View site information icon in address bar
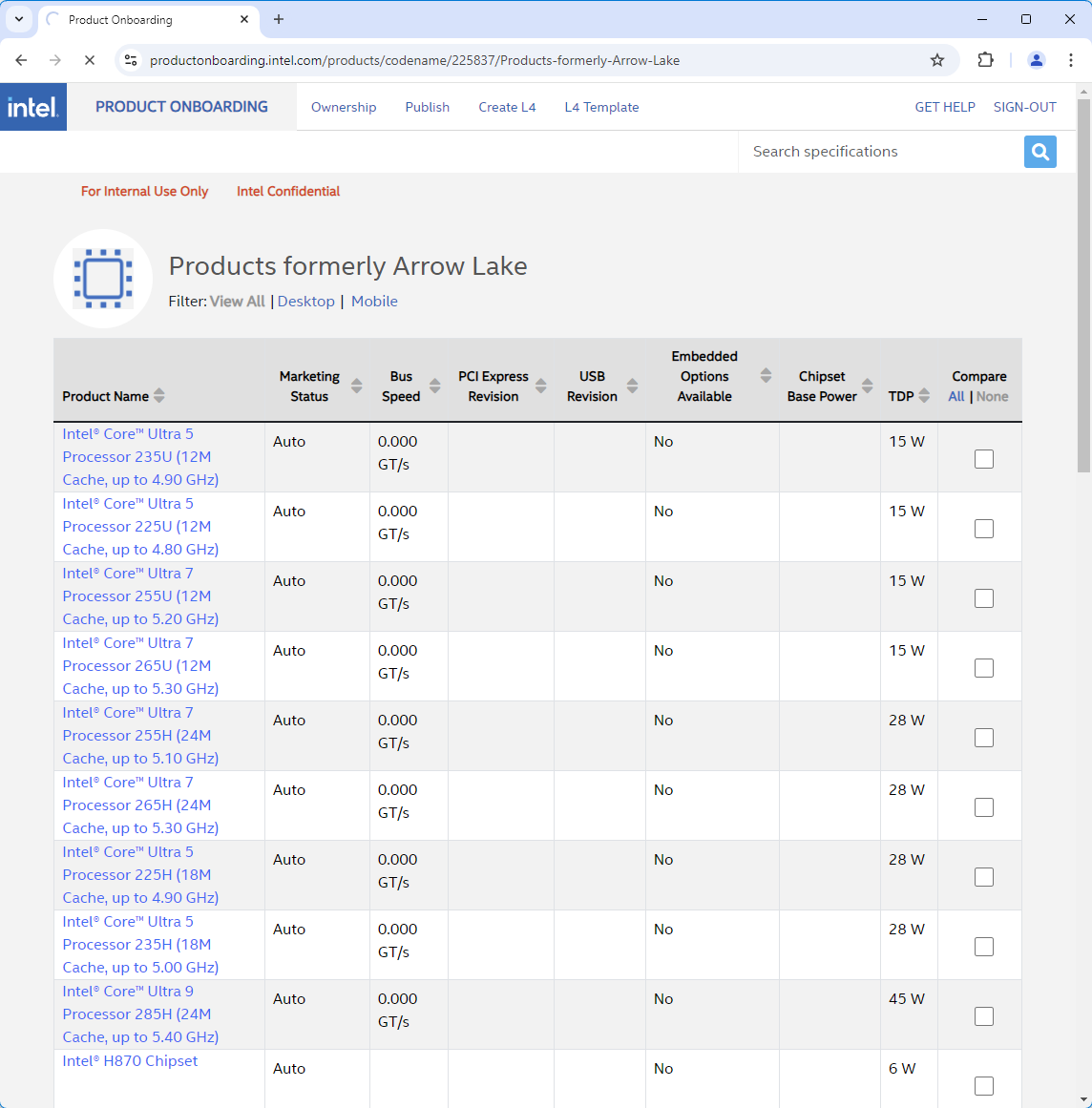The height and width of the screenshot is (1108, 1092). (x=131, y=60)
